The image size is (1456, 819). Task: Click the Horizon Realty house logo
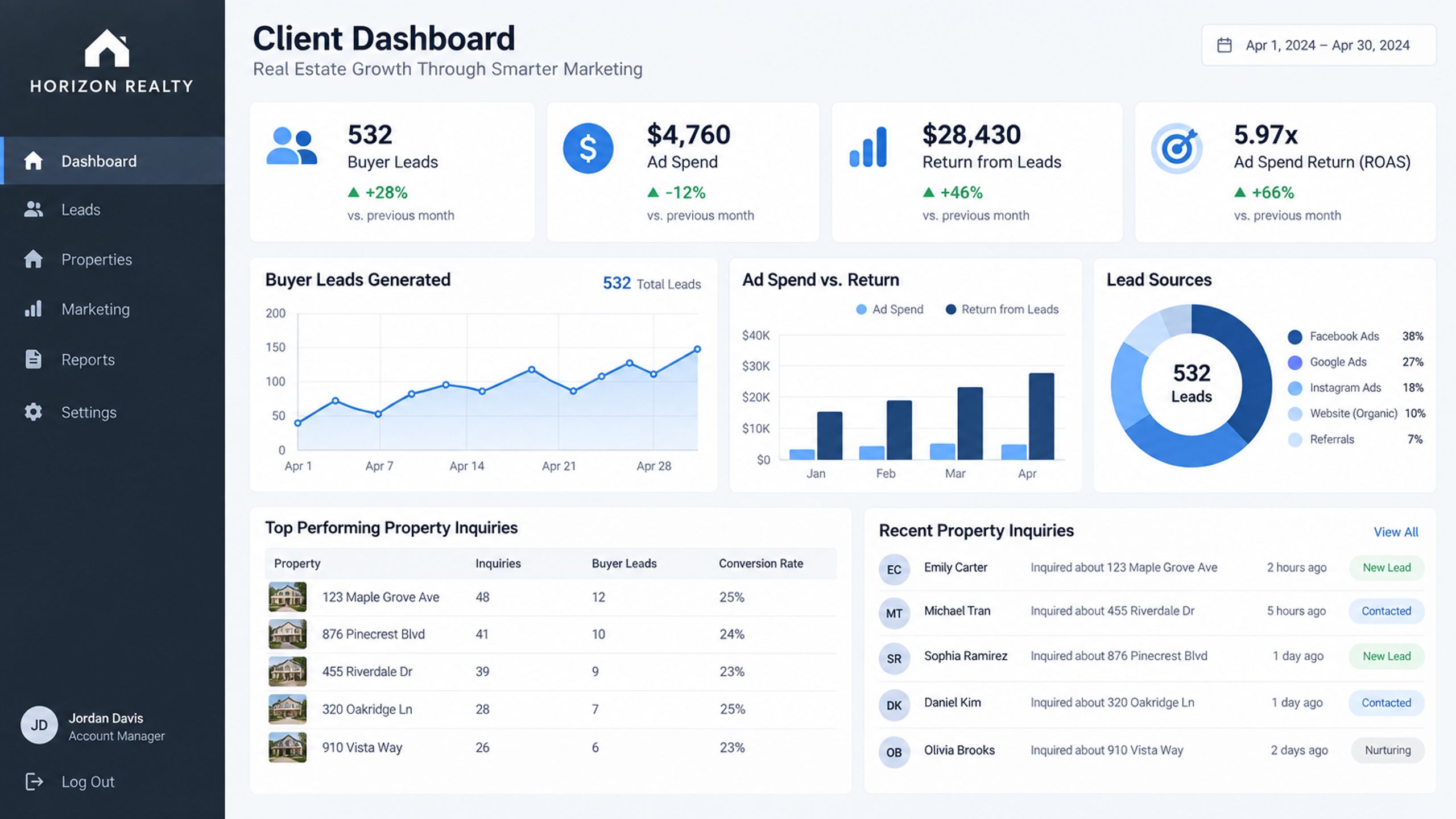click(107, 48)
